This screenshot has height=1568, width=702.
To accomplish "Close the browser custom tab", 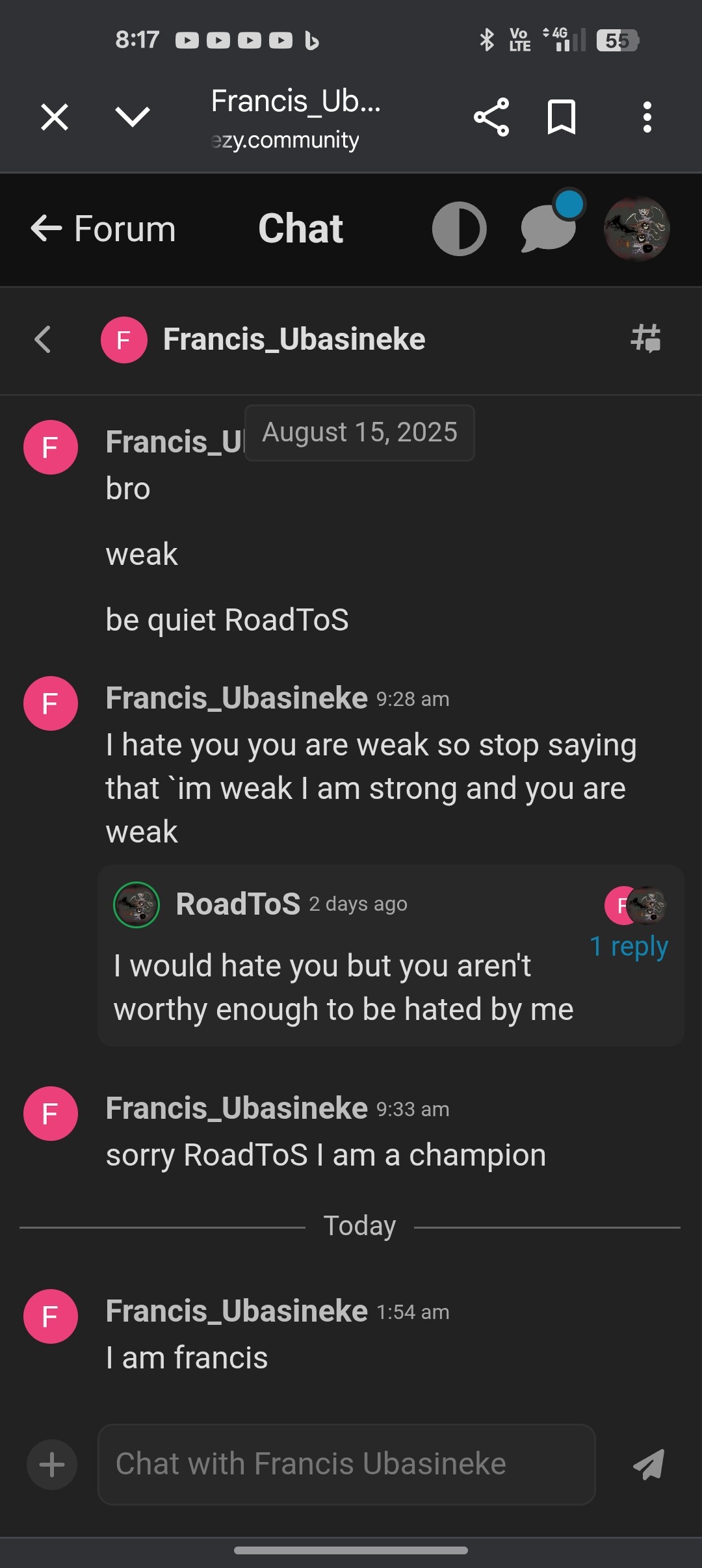I will (55, 118).
